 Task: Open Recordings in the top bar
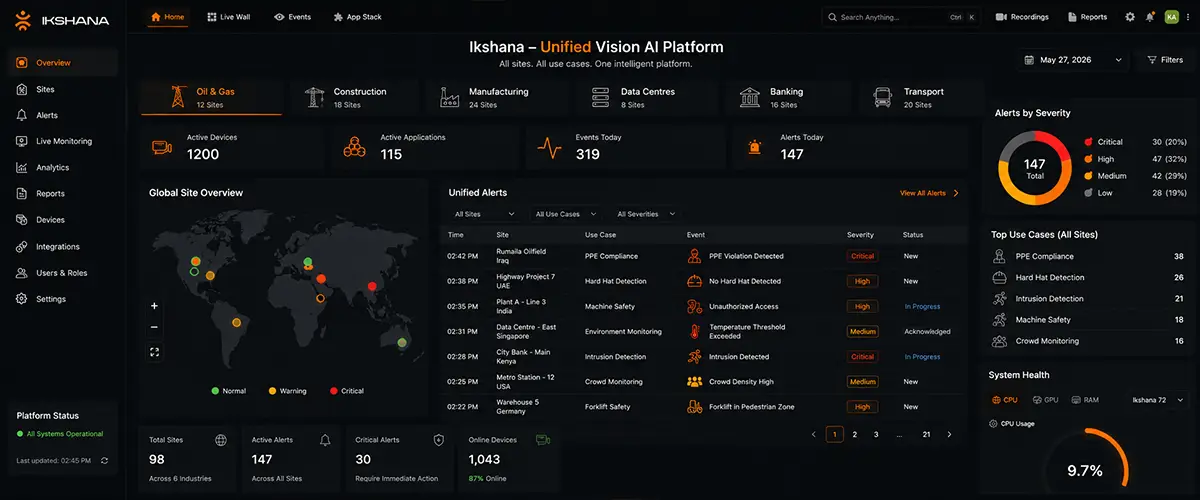1022,17
